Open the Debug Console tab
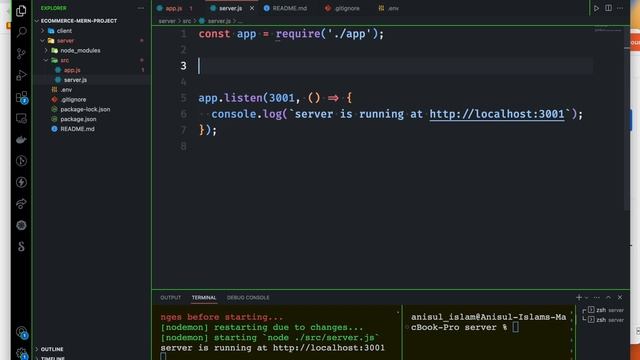This screenshot has height=360, width=640. (x=248, y=298)
